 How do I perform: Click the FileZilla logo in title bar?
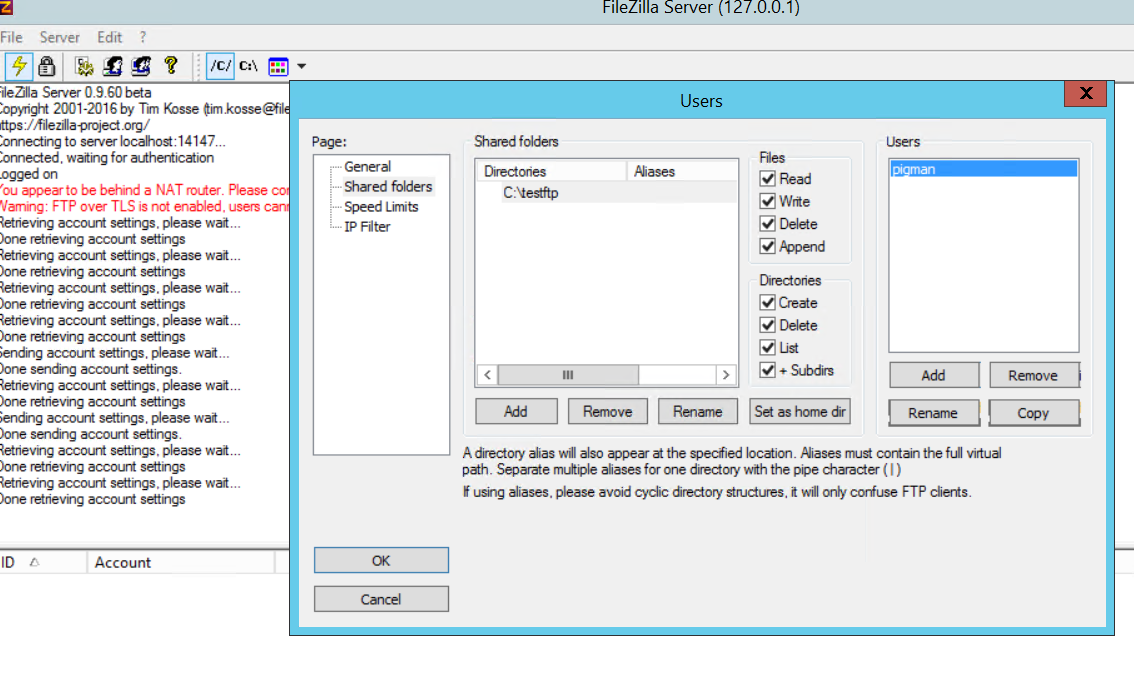tap(6, 8)
